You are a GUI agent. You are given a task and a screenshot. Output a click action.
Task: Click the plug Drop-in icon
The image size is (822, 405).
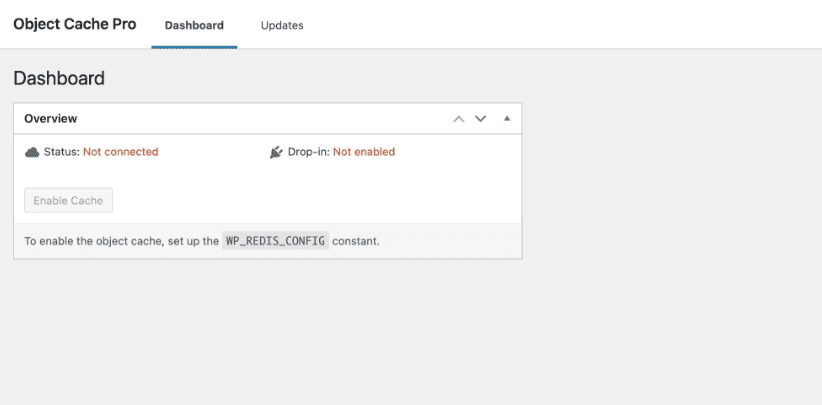tap(277, 152)
